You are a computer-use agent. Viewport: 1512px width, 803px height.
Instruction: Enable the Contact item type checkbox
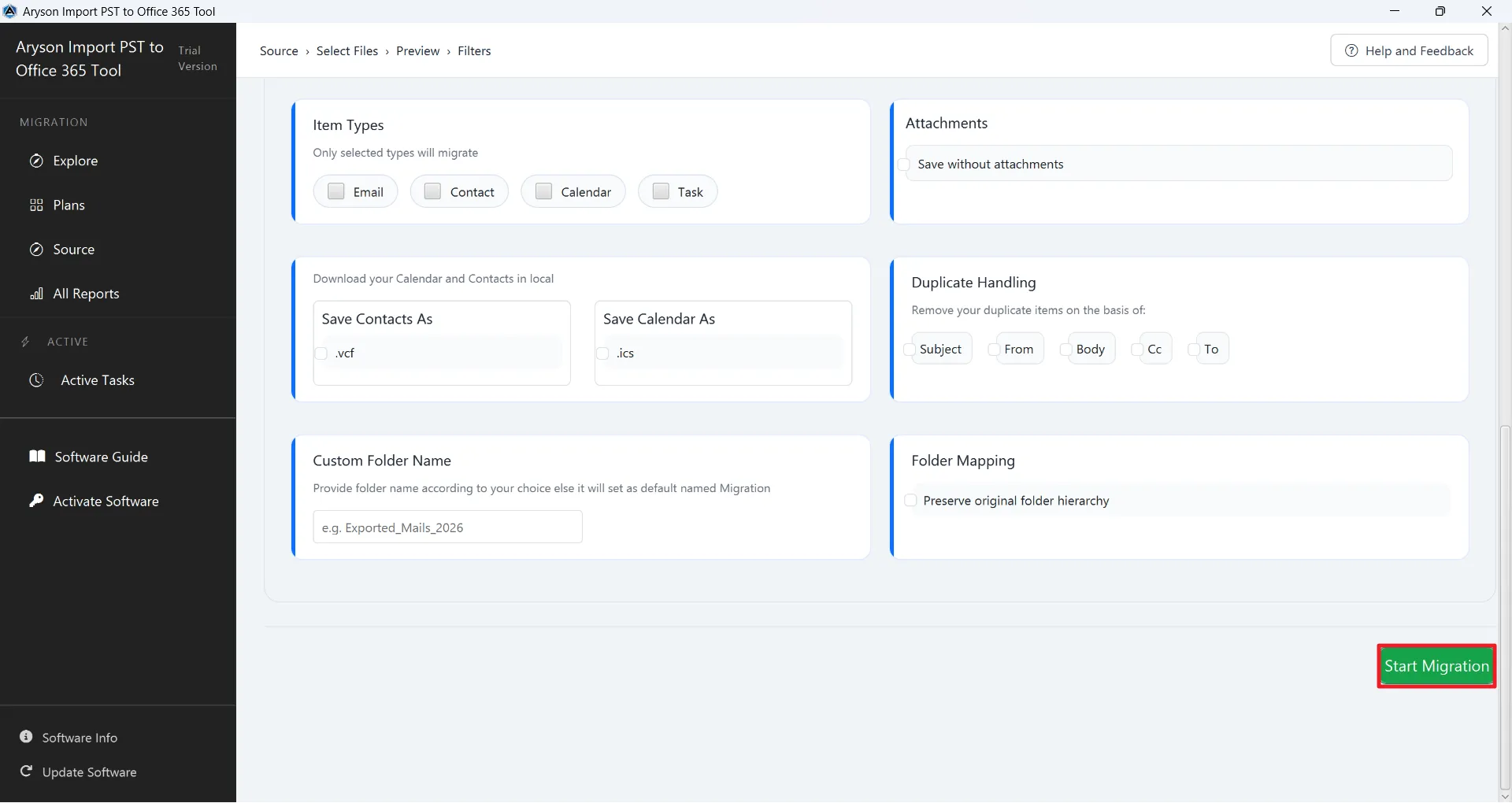[432, 191]
